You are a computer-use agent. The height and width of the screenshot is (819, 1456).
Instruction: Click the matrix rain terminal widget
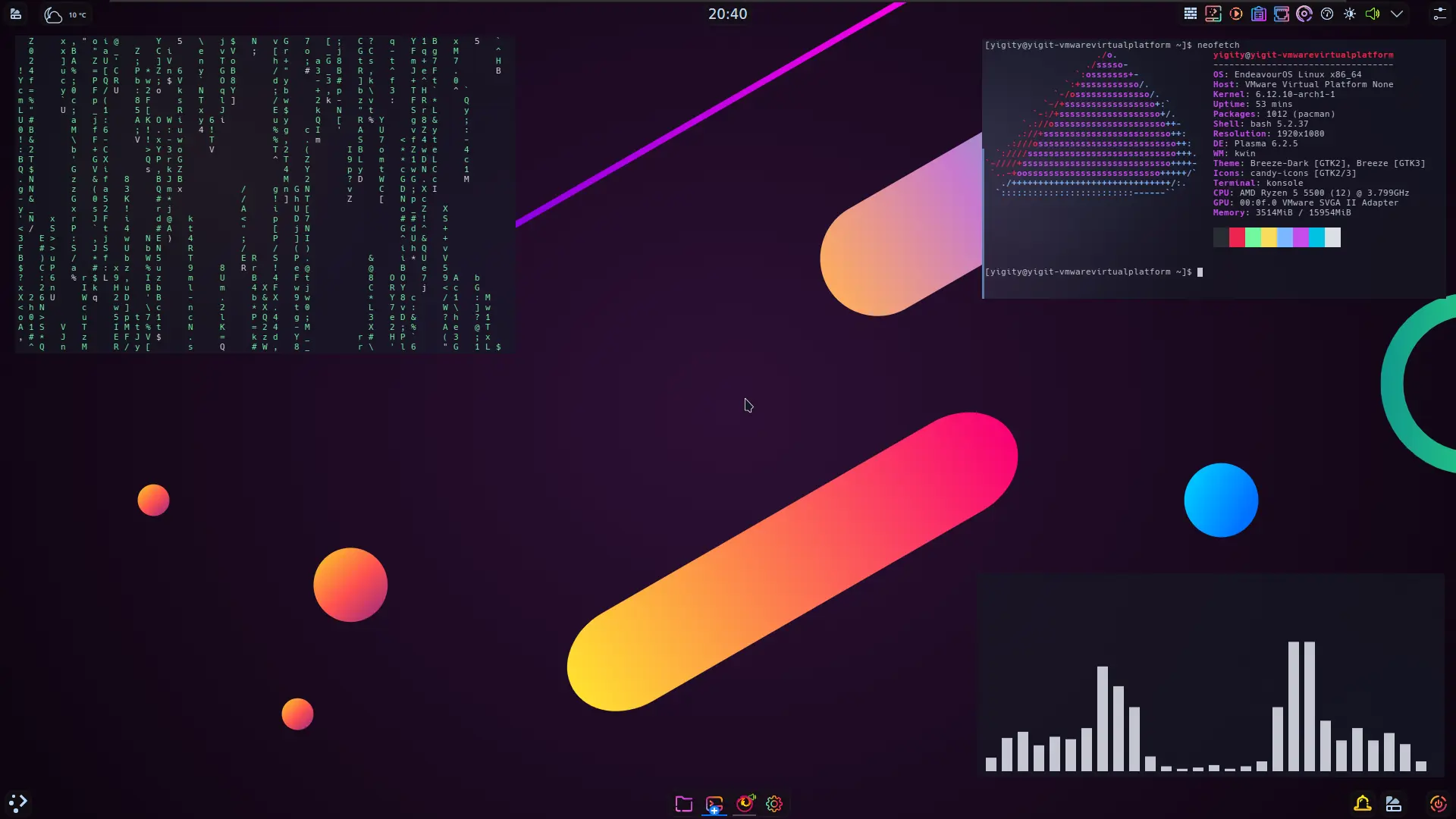tap(265, 194)
